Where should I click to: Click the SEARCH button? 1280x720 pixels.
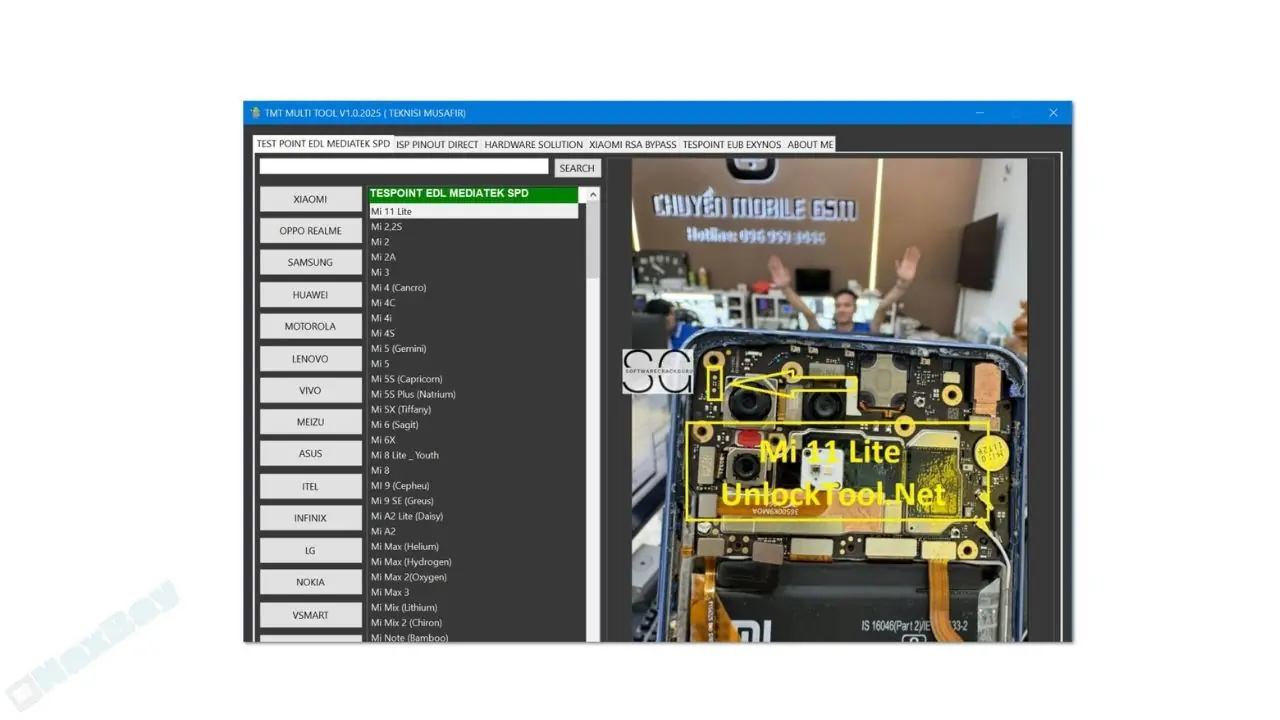577,168
